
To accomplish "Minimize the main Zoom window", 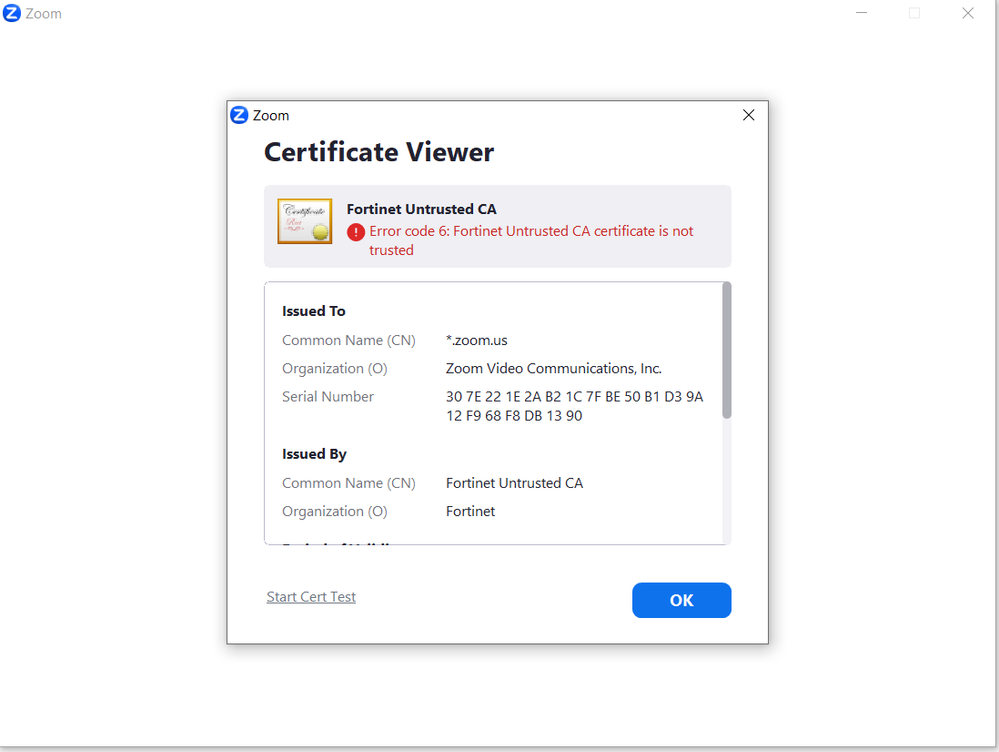I will (x=861, y=13).
